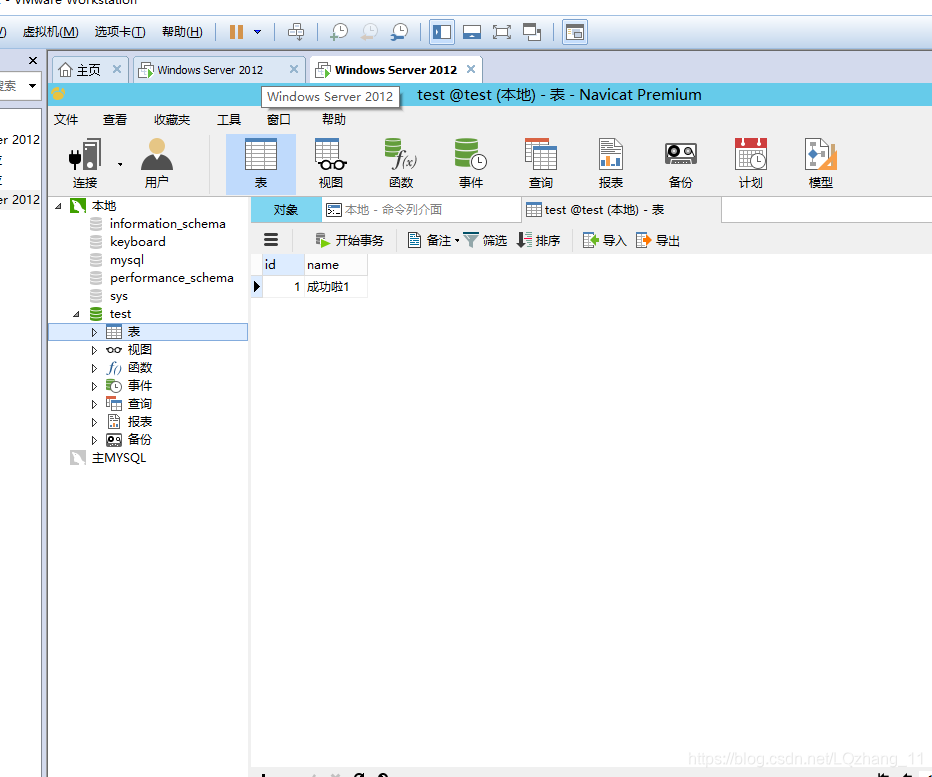Open VMware 虚拟机(M) menu
Viewport: 932px width, 777px height.
[x=51, y=32]
